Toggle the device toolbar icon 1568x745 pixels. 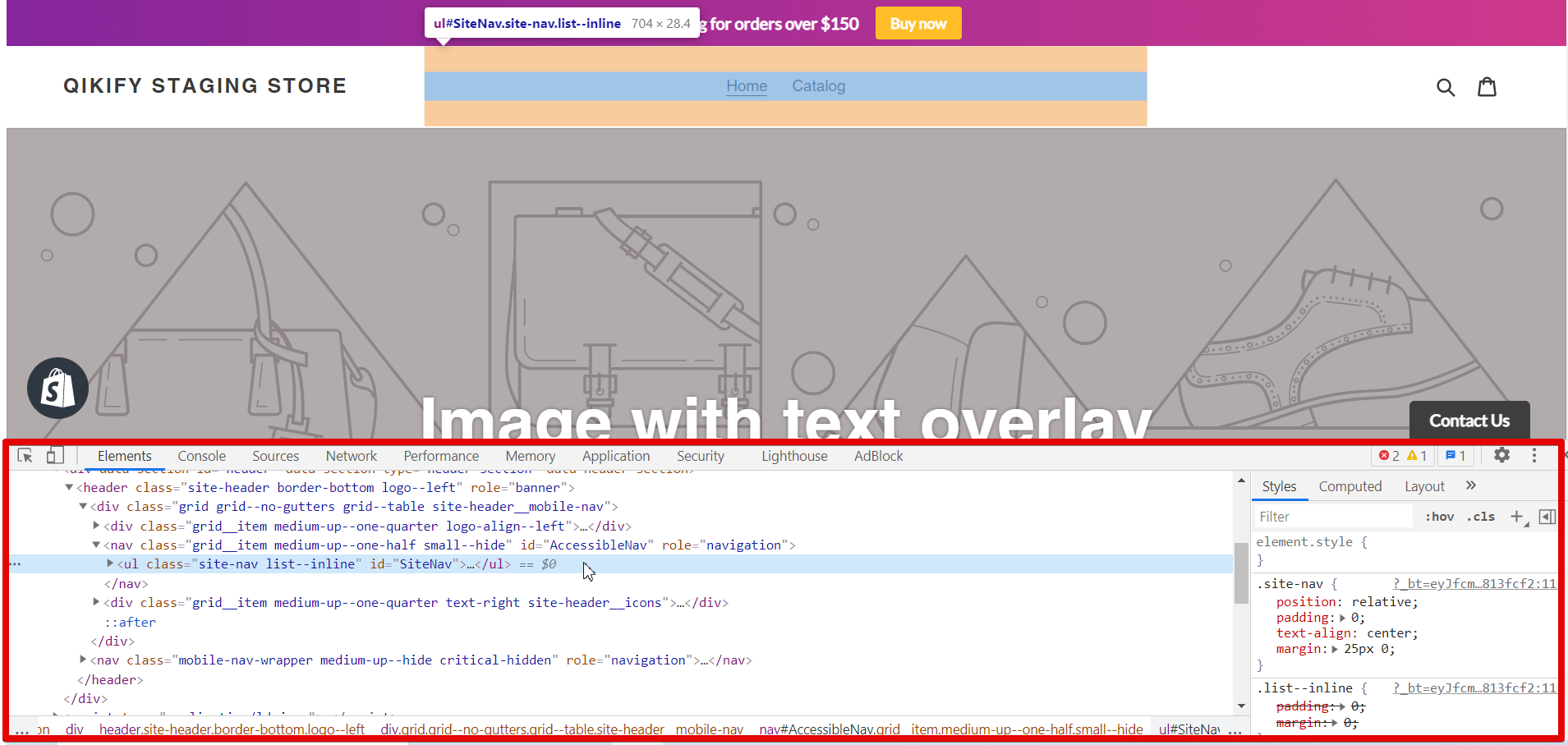54,456
